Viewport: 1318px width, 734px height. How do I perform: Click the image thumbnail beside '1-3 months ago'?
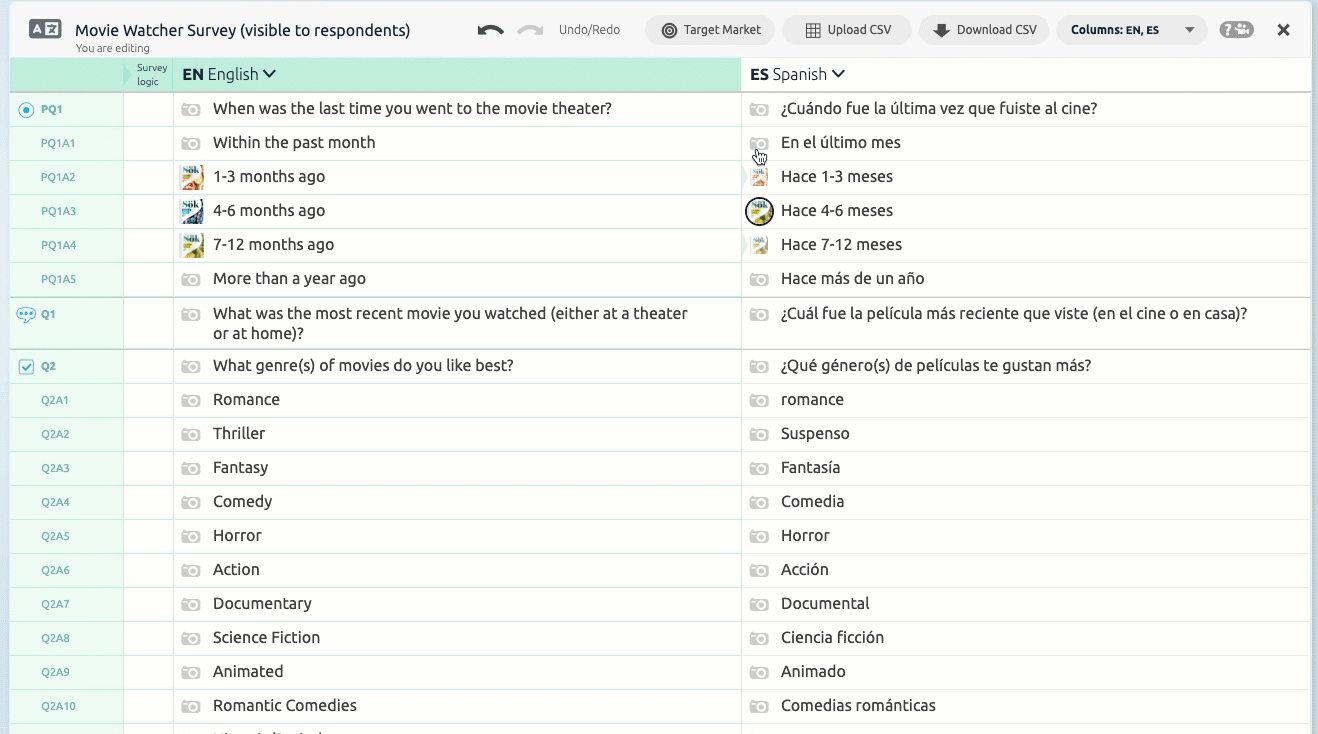coord(191,176)
